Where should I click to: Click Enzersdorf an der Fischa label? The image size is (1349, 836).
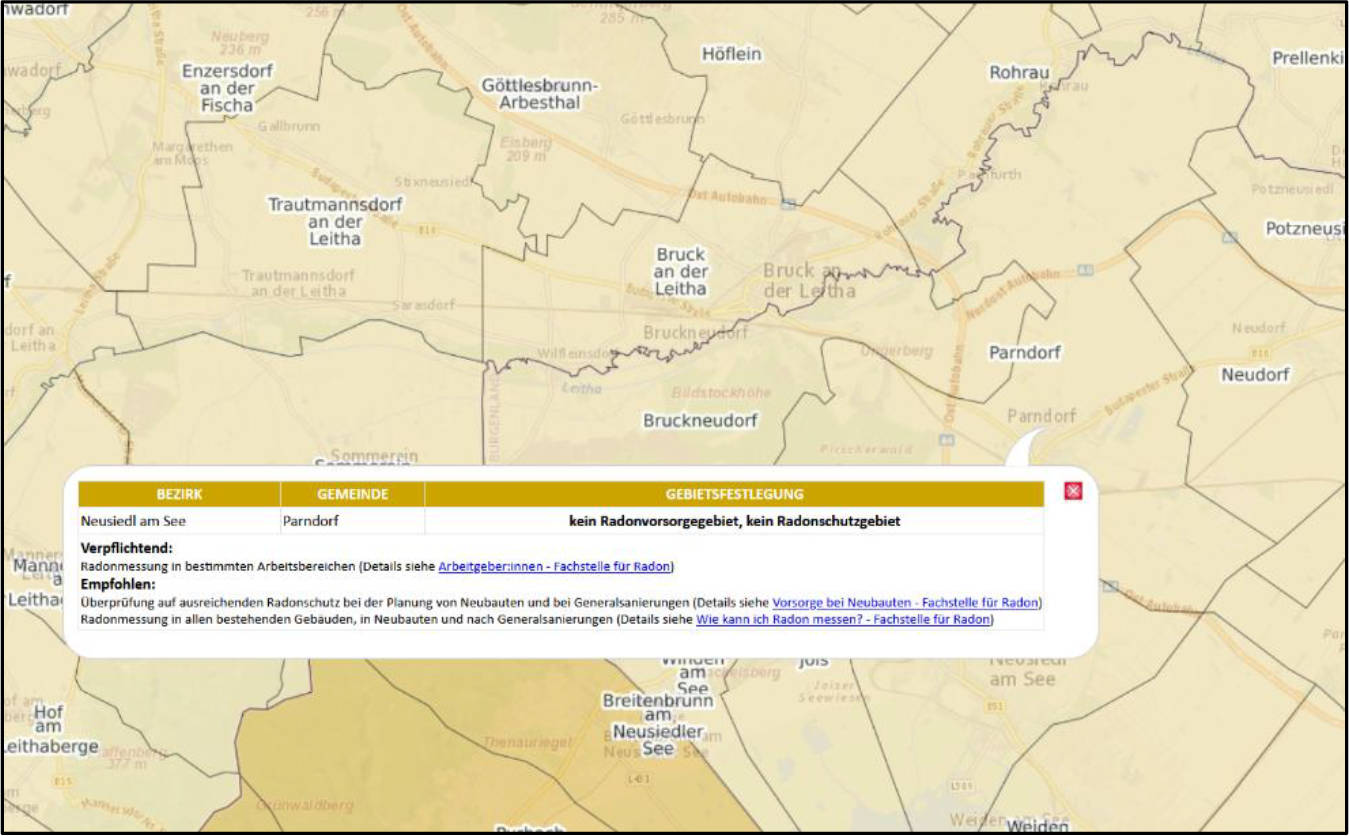pos(227,88)
